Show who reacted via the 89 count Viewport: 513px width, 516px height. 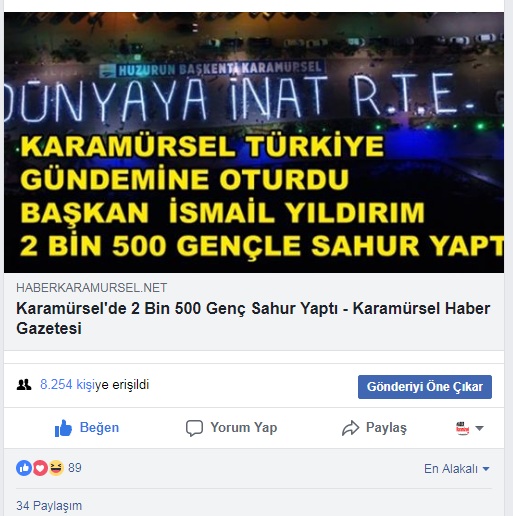(x=75, y=468)
